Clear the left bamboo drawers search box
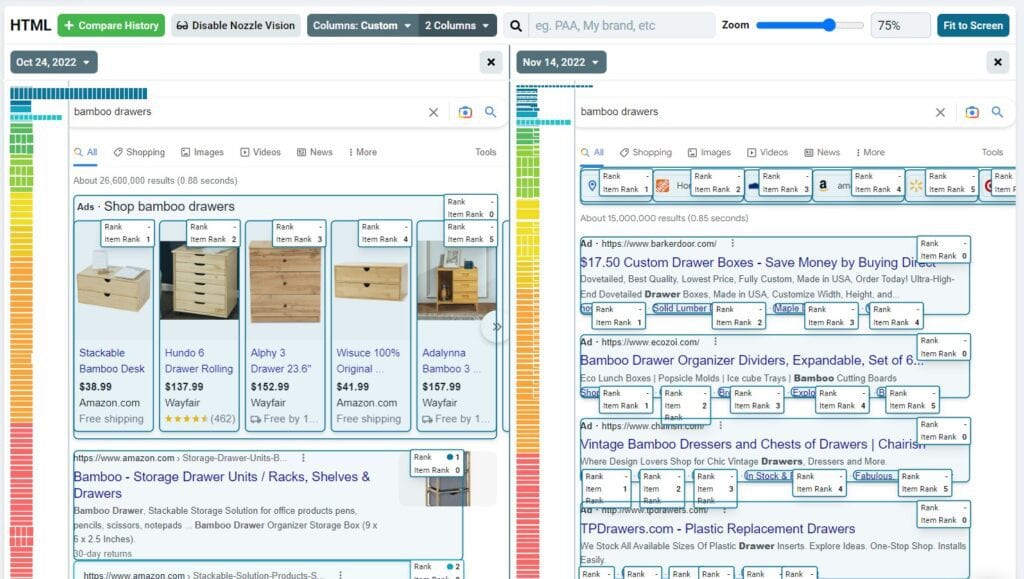 click(433, 112)
